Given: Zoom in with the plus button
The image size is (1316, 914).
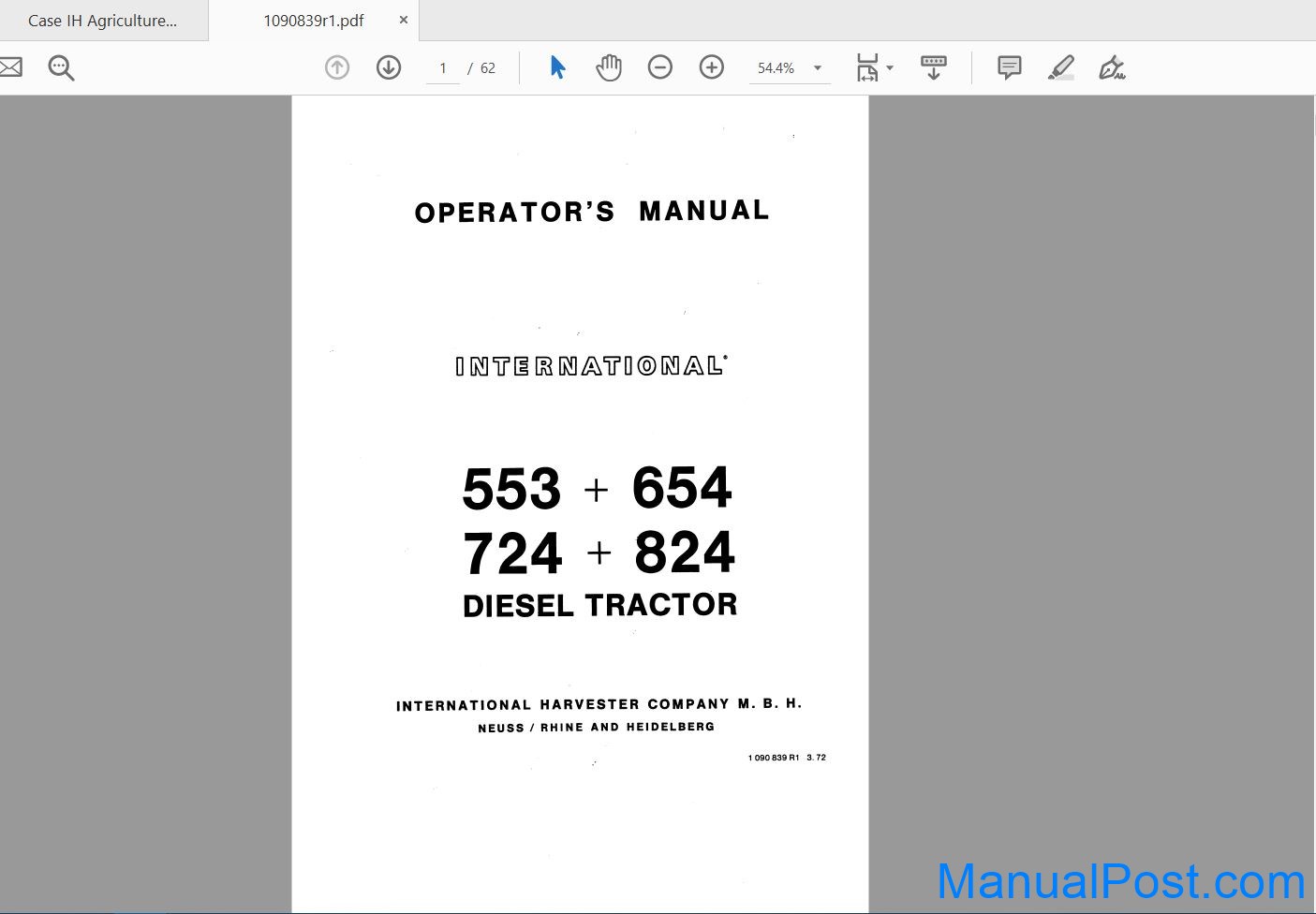Looking at the screenshot, I should click(x=712, y=67).
